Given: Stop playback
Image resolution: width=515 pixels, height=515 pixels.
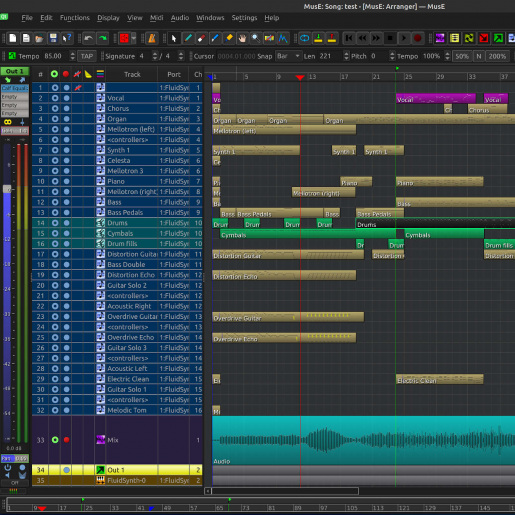Looking at the screenshot, I should coord(390,38).
